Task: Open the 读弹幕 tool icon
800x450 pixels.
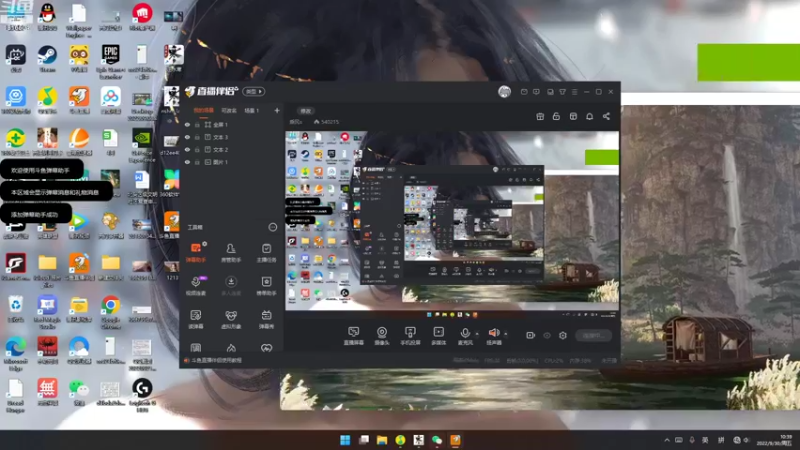Action: point(196,319)
